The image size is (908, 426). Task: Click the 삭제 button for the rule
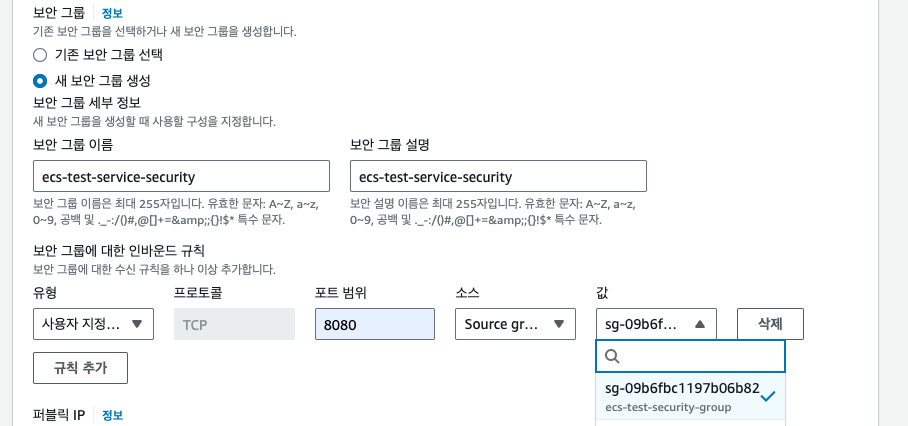pos(770,324)
